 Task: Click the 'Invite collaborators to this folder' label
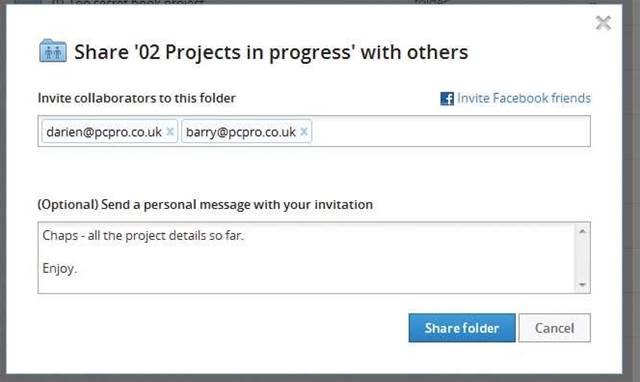coord(137,98)
